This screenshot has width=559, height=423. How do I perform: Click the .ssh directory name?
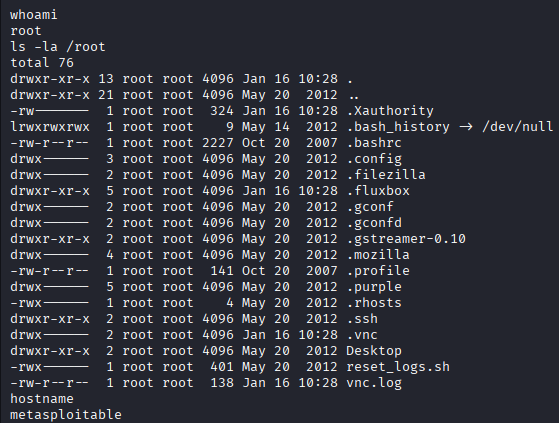coord(362,319)
